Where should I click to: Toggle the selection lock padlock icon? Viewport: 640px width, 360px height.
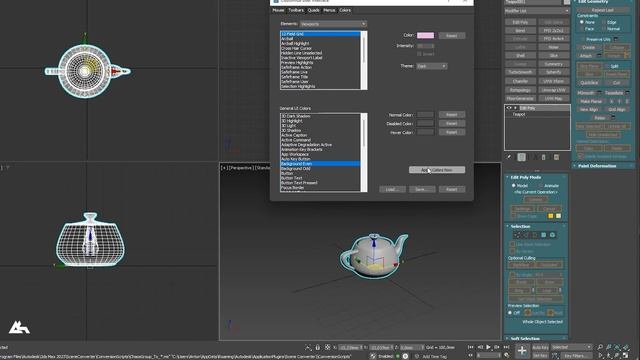318,347
